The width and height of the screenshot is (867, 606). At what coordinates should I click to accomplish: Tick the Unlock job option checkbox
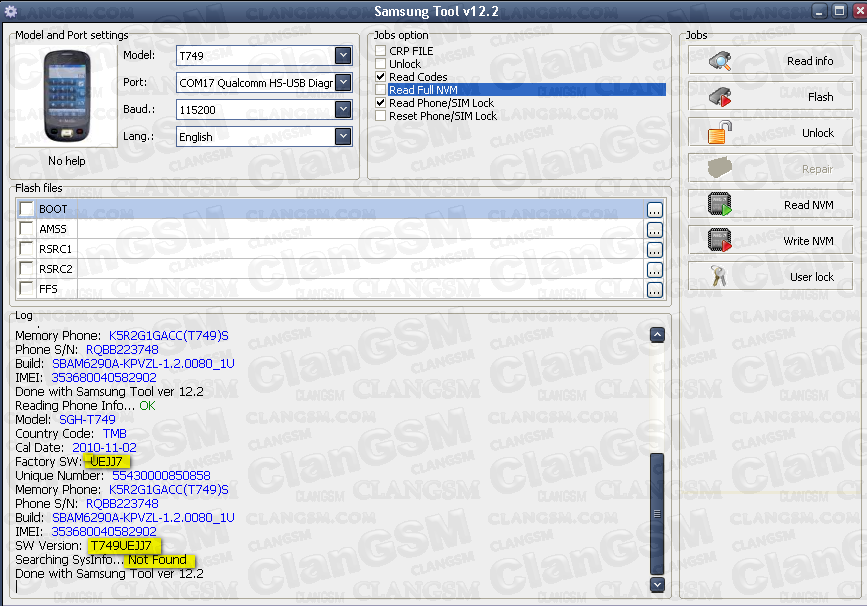[x=380, y=64]
